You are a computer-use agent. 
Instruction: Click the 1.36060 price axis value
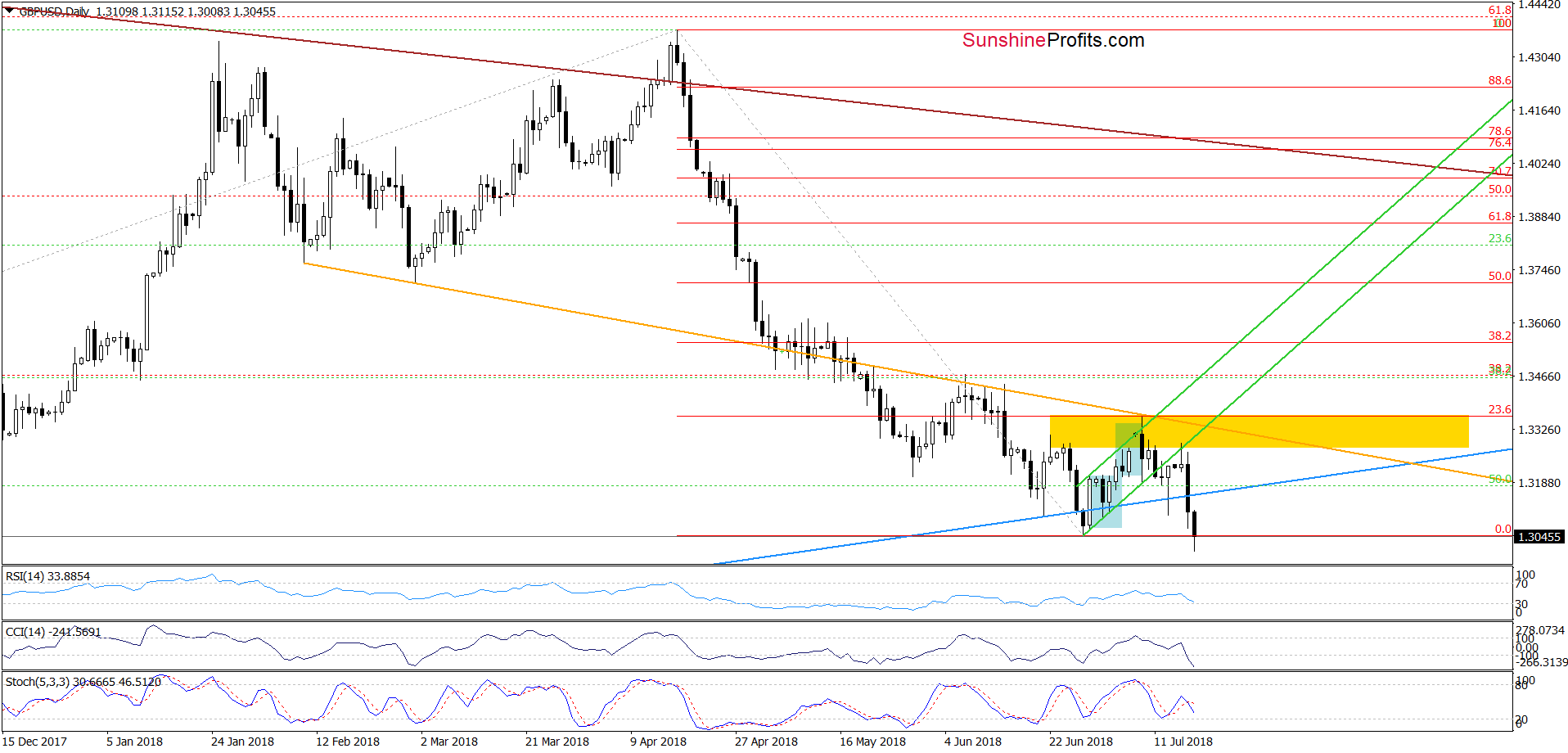point(1539,323)
